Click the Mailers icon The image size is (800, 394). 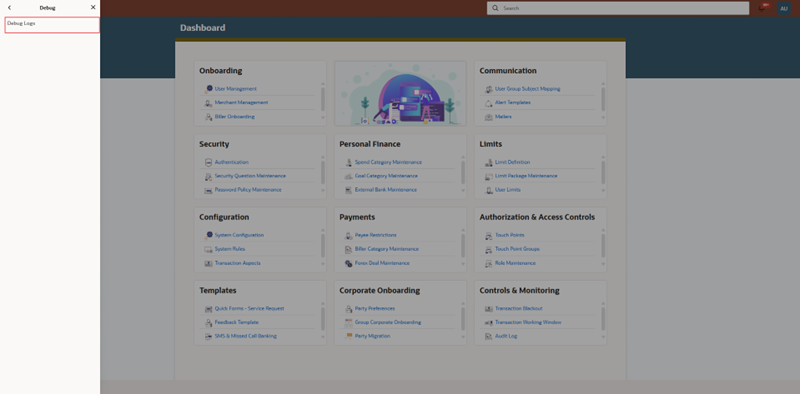(x=488, y=117)
